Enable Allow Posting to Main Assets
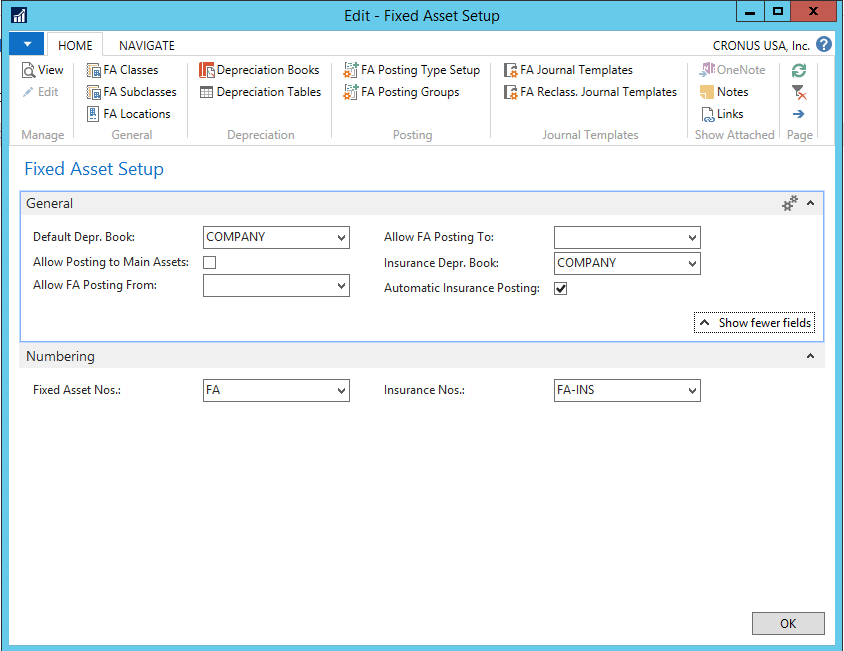The height and width of the screenshot is (651, 844). pos(208,260)
